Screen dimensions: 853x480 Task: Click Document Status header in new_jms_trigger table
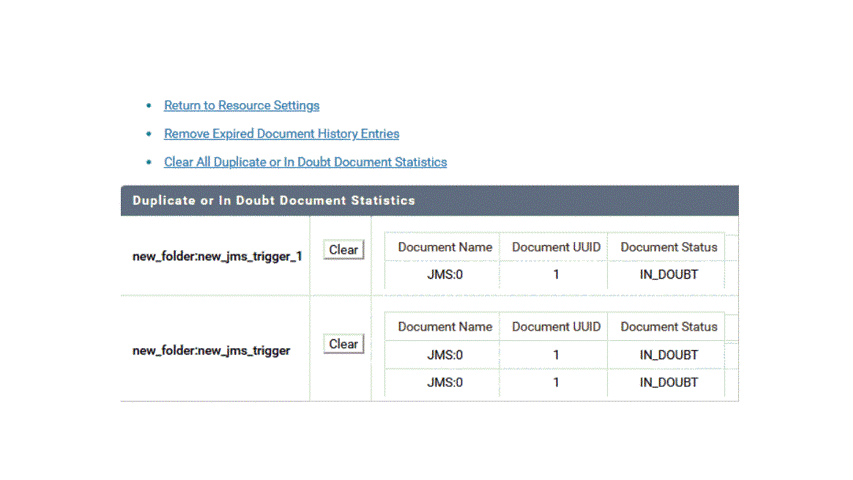[x=669, y=327]
